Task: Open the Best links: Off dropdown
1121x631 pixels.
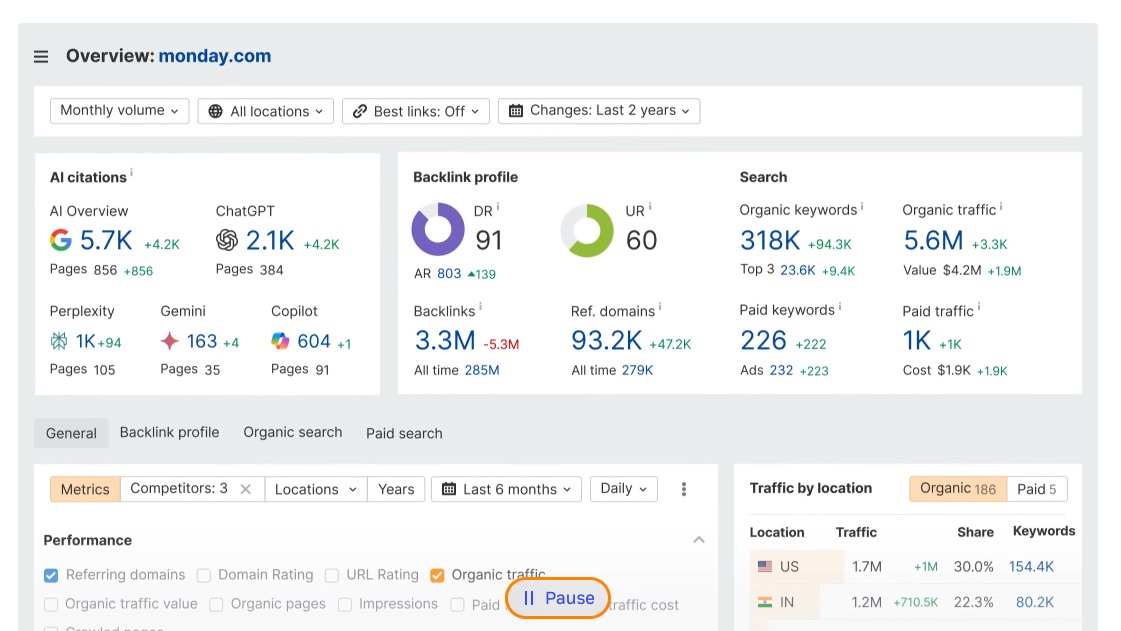Action: pos(416,111)
